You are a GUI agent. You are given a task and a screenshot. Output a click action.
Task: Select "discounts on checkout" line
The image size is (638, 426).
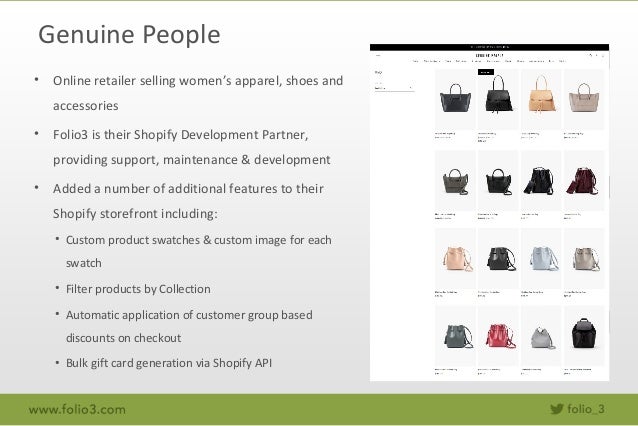tap(123, 338)
